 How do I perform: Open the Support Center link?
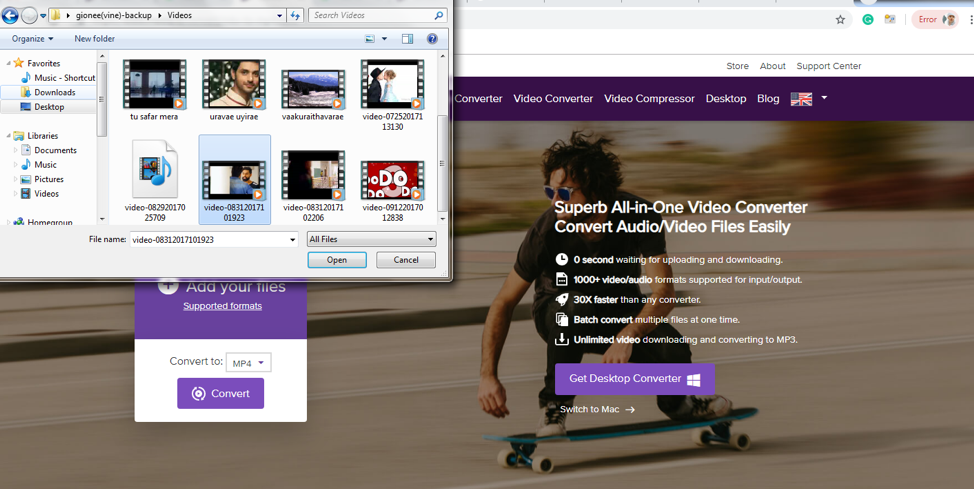(x=829, y=66)
